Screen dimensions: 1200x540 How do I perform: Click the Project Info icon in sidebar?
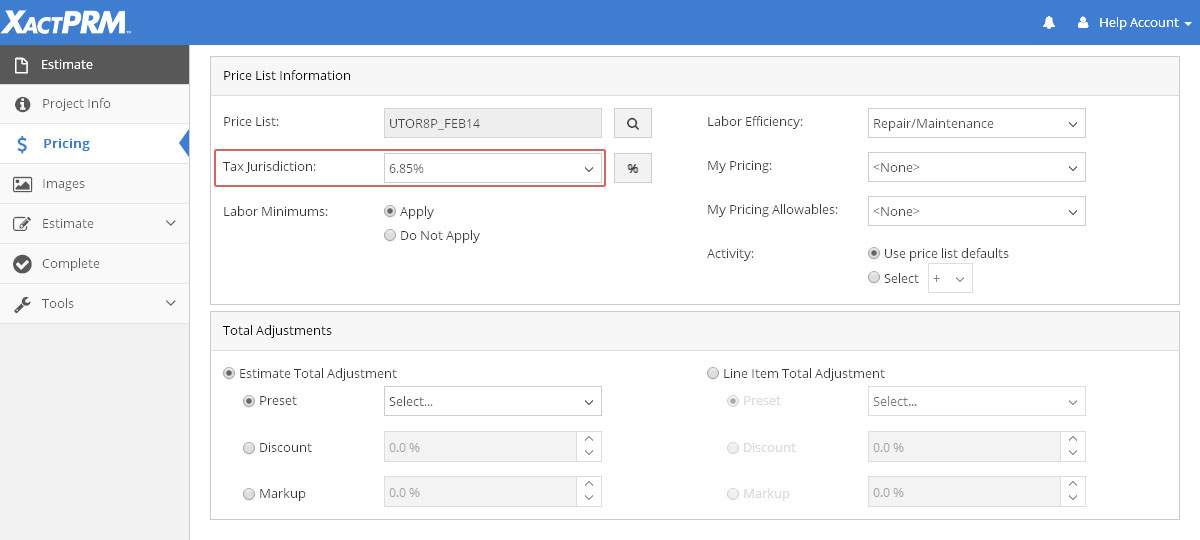[22, 104]
